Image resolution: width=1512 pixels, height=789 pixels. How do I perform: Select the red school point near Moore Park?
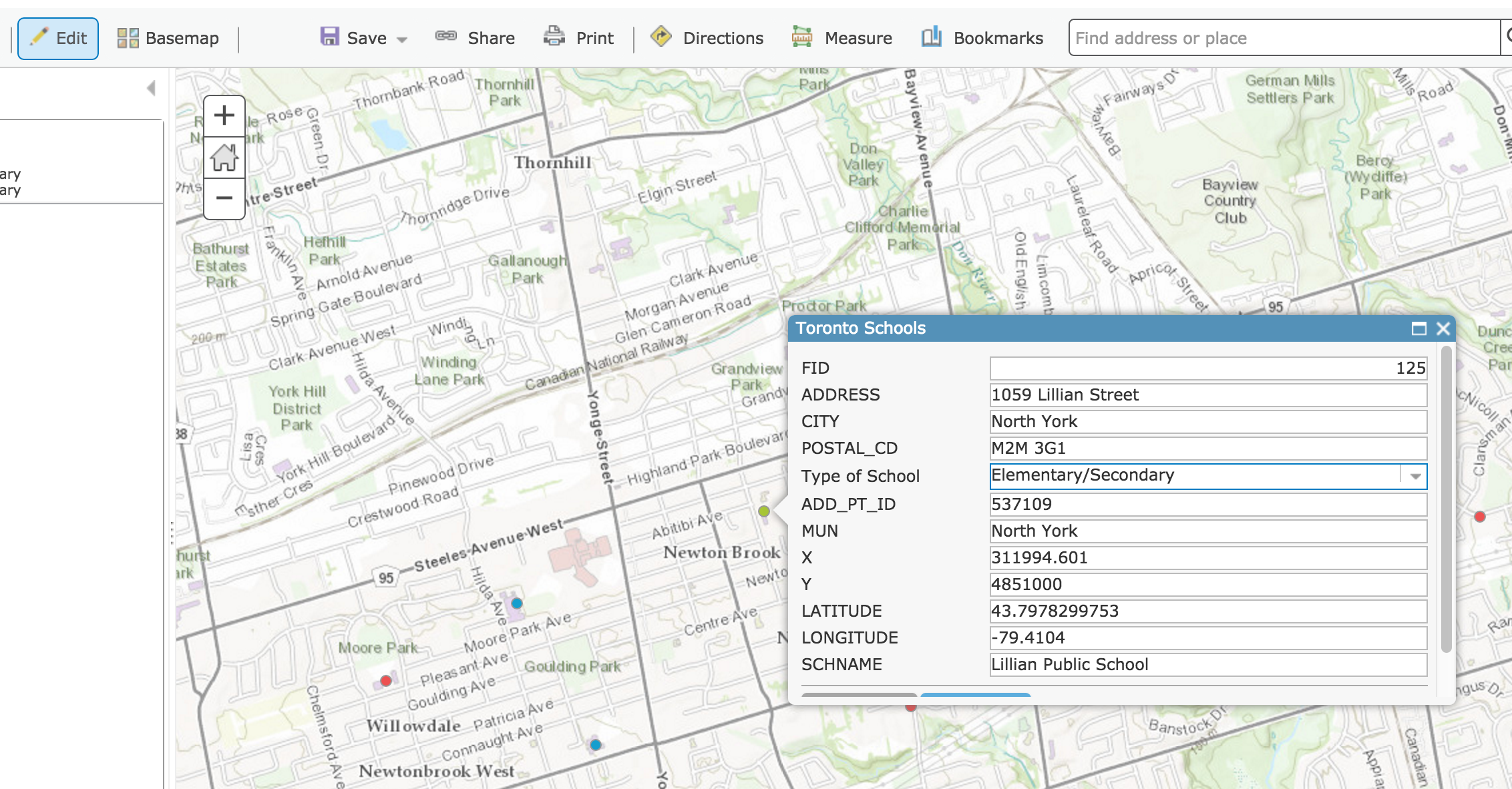pos(386,681)
